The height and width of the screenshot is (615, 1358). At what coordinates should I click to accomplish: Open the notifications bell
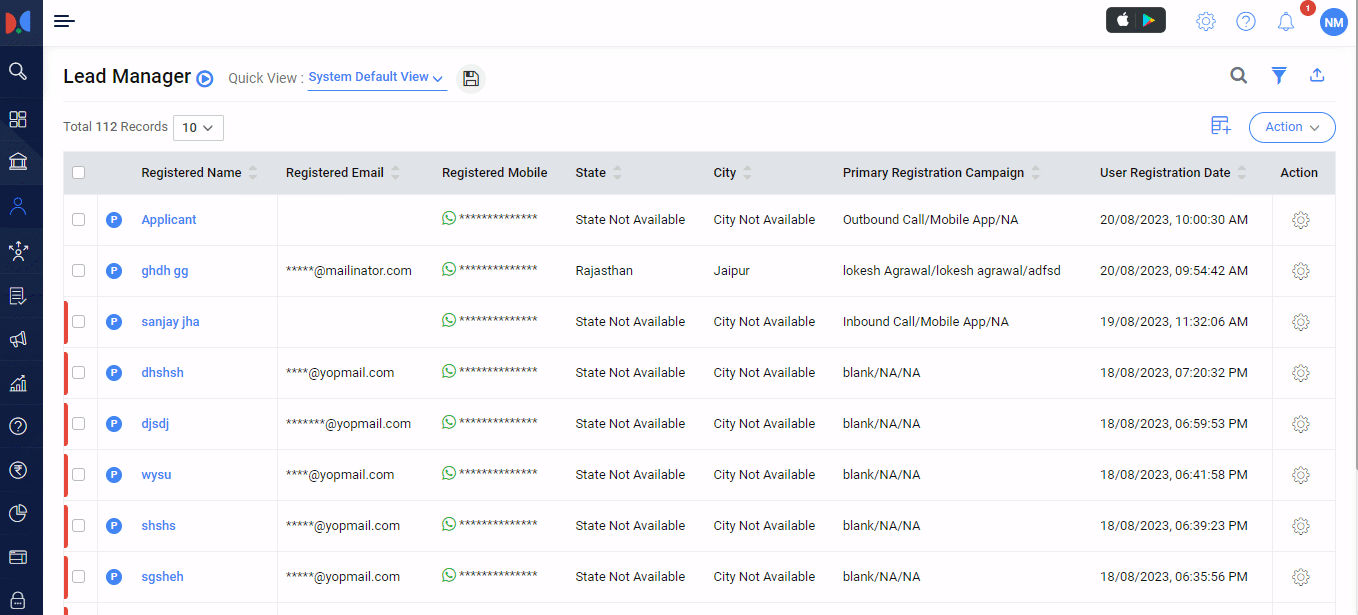(x=1286, y=21)
